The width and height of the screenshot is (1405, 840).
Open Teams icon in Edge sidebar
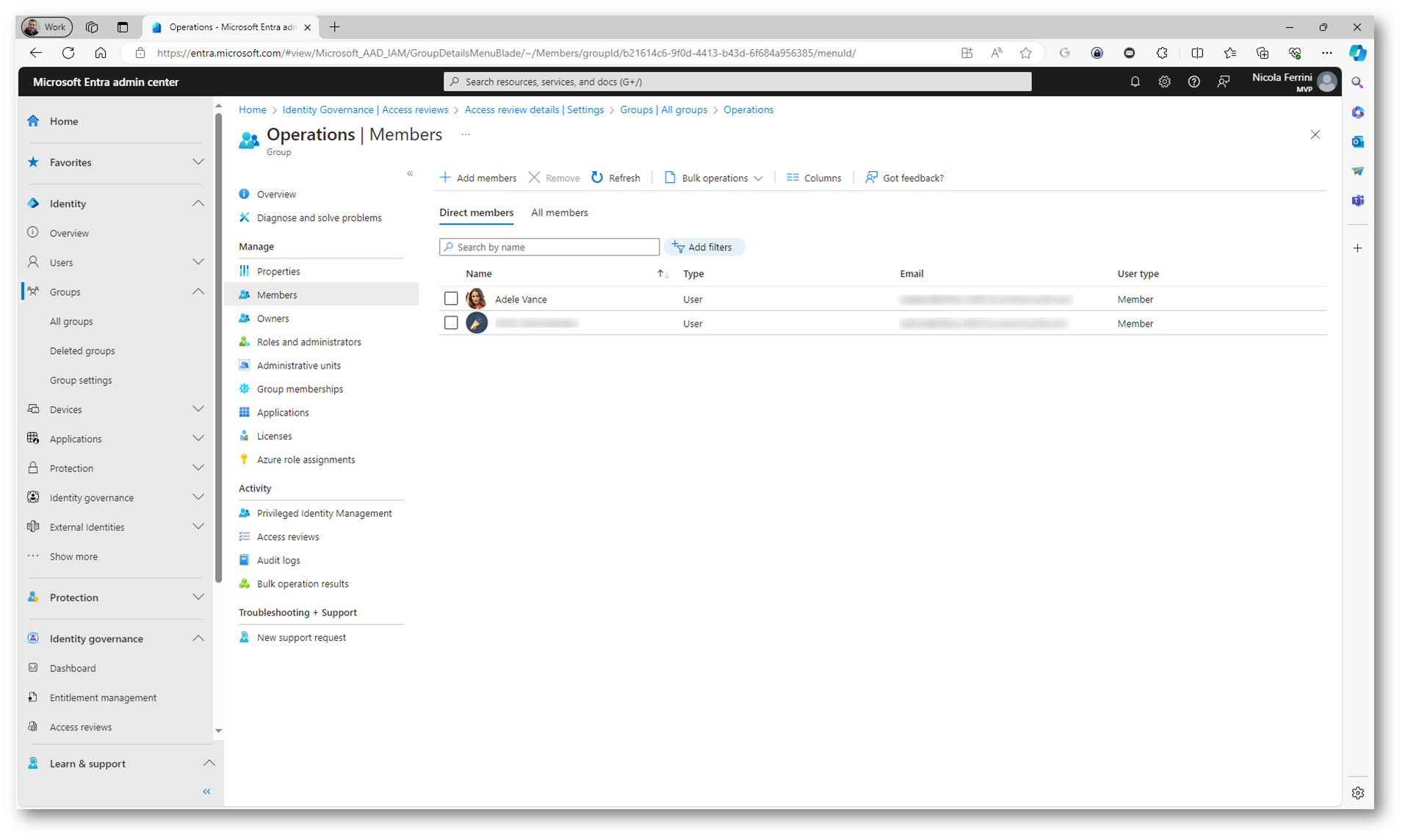pyautogui.click(x=1357, y=200)
